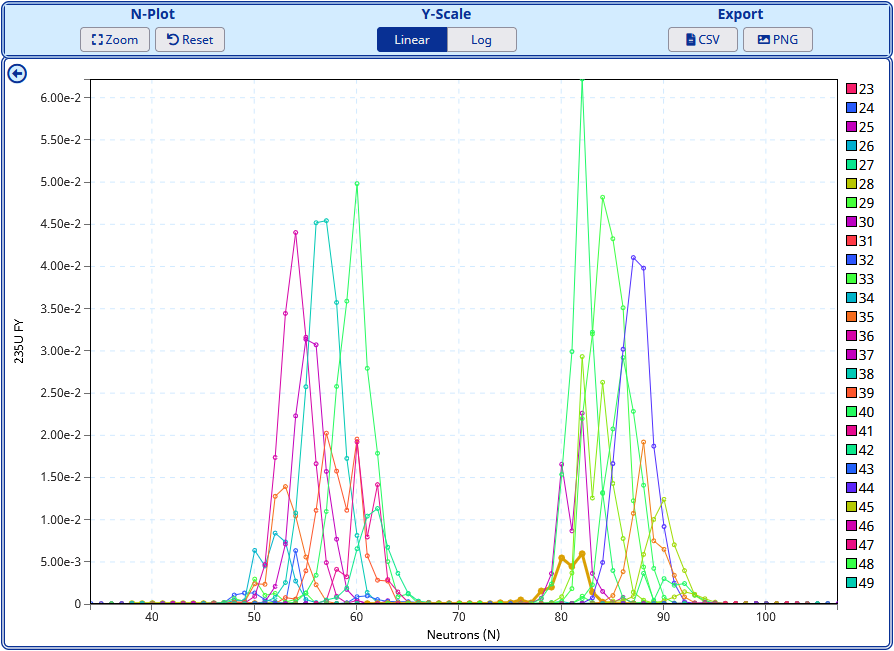Export the plot as PNG

778,40
